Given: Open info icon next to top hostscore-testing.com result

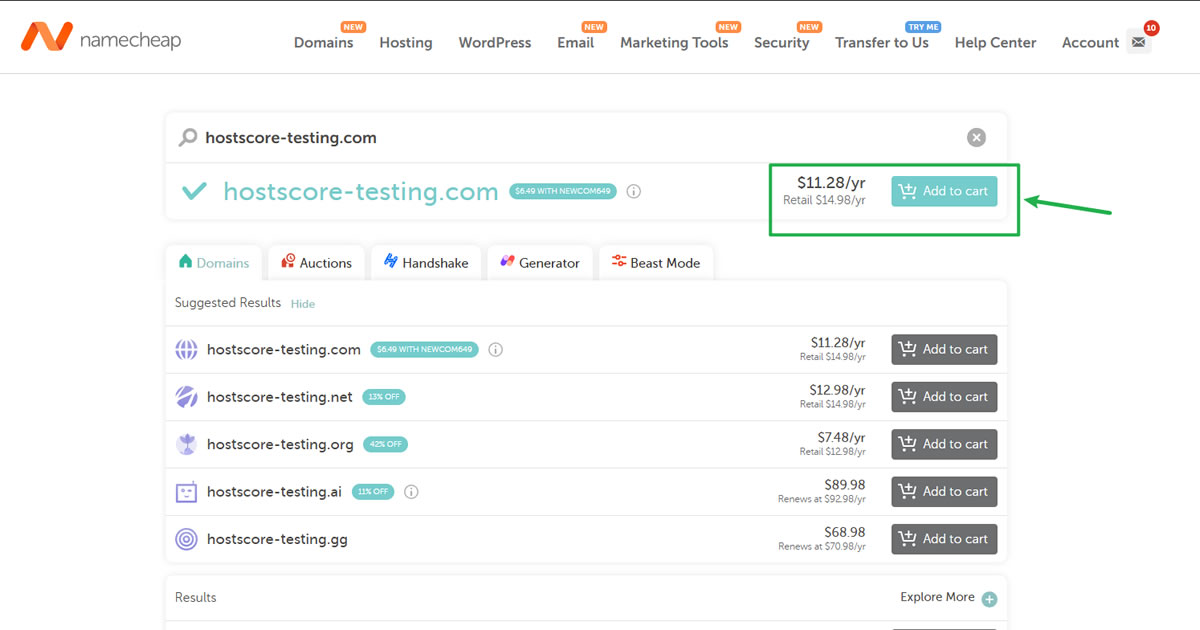Looking at the screenshot, I should [633, 191].
